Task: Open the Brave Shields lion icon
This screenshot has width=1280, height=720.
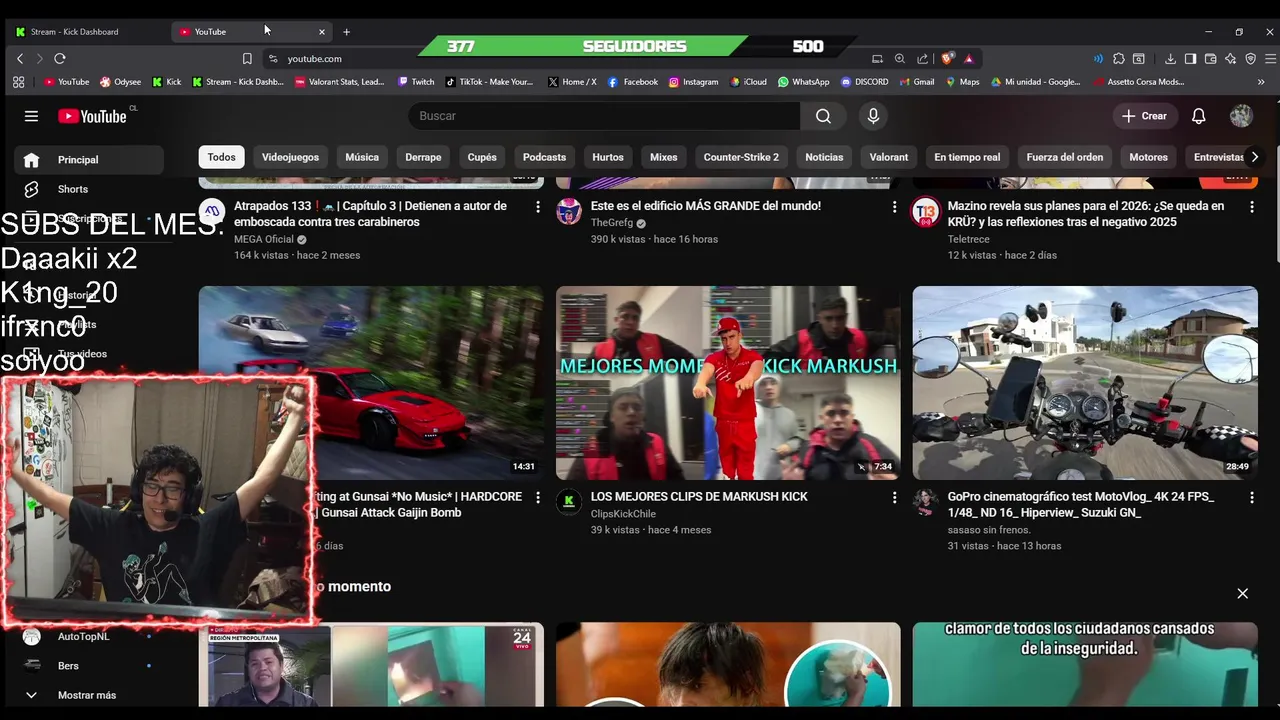Action: [x=947, y=59]
